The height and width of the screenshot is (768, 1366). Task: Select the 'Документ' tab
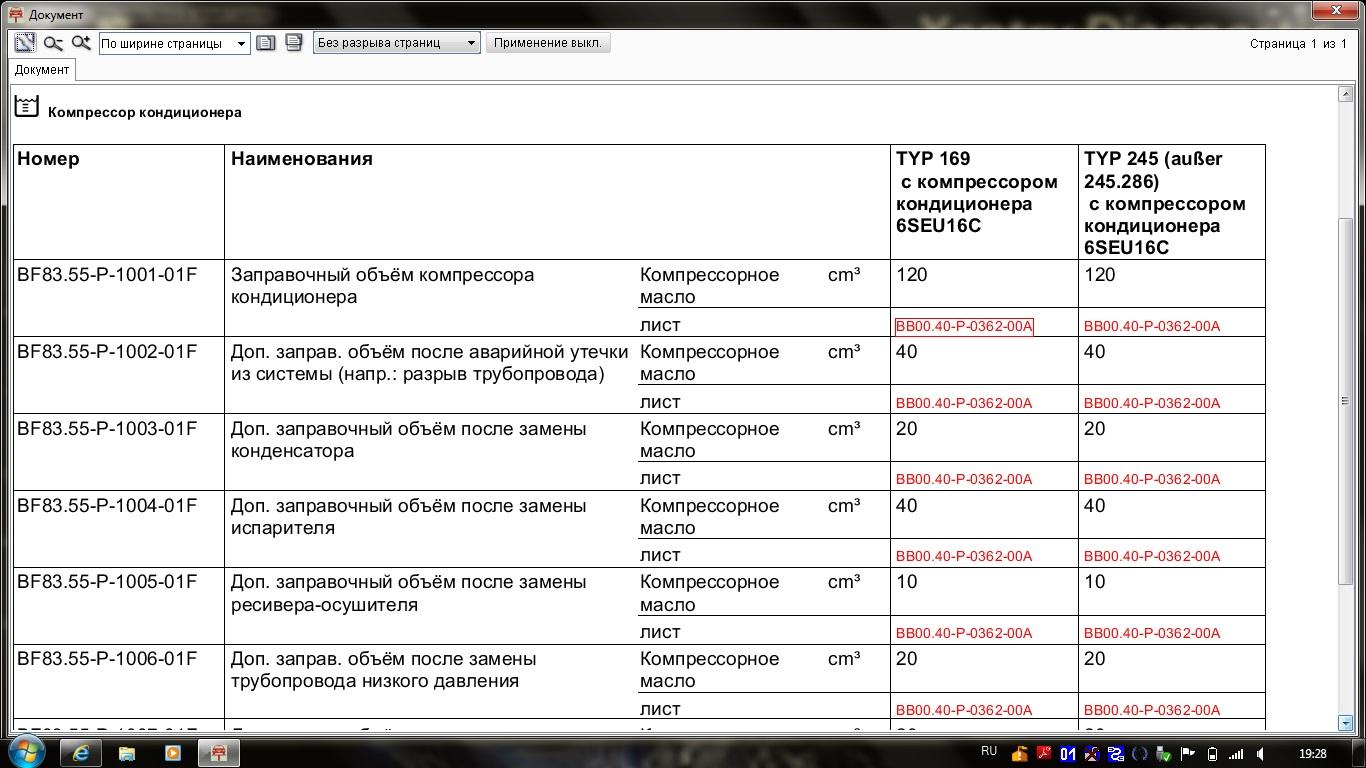42,70
